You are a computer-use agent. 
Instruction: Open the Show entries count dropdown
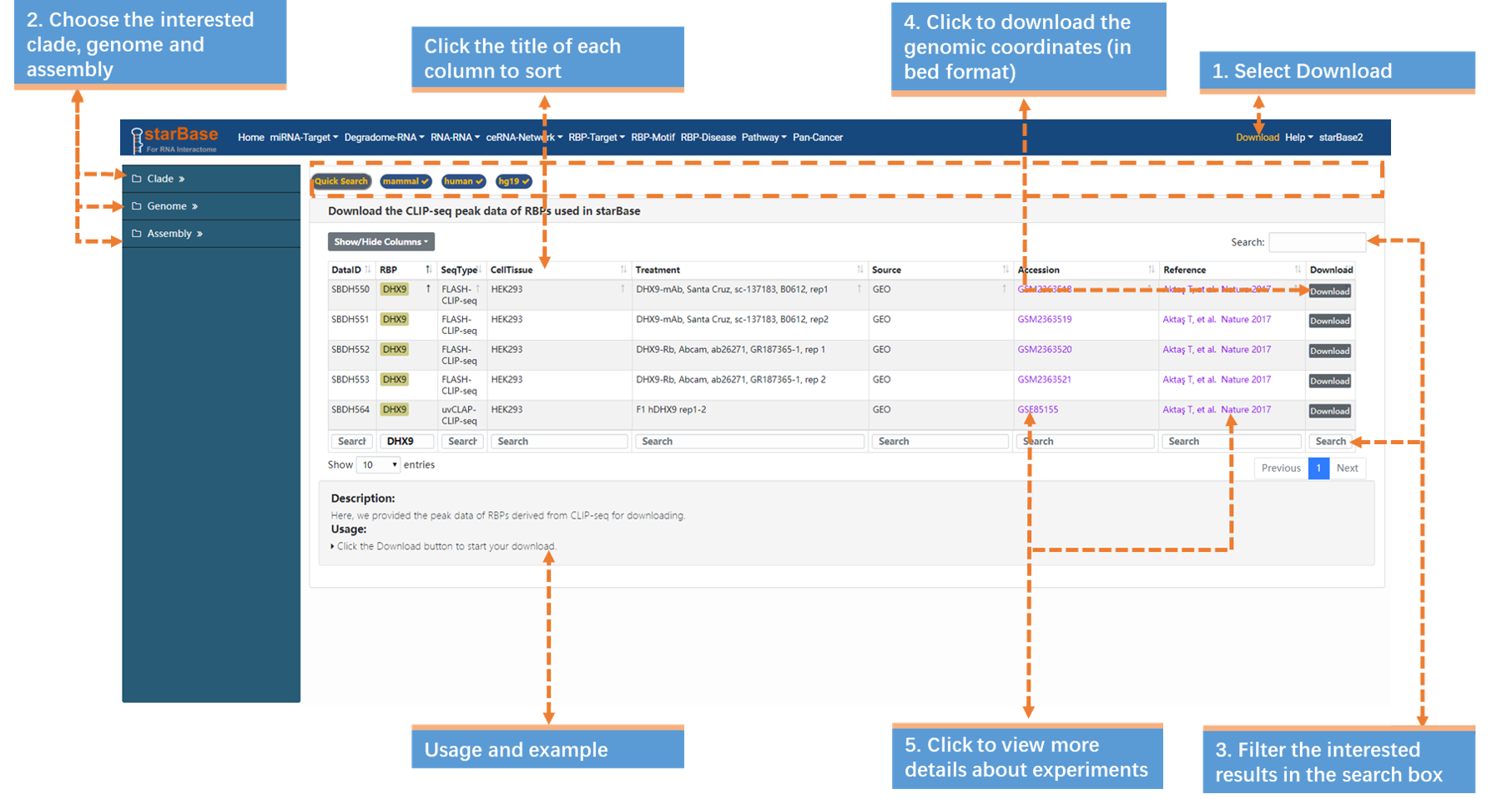click(x=379, y=465)
